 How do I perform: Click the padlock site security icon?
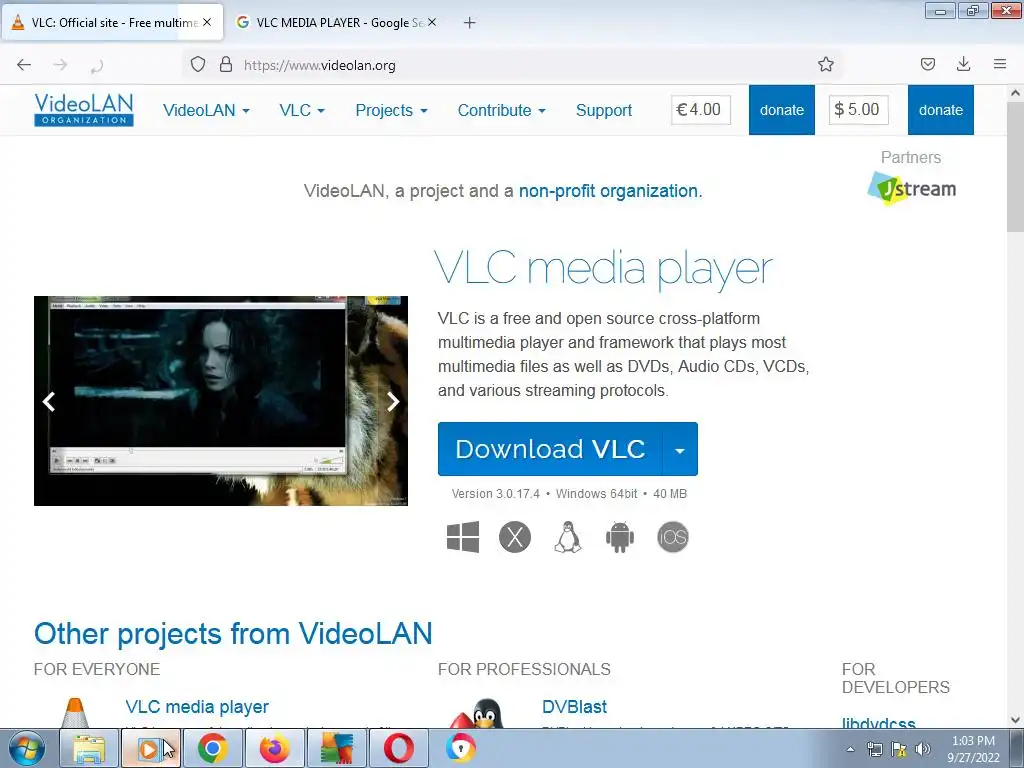pyautogui.click(x=226, y=65)
